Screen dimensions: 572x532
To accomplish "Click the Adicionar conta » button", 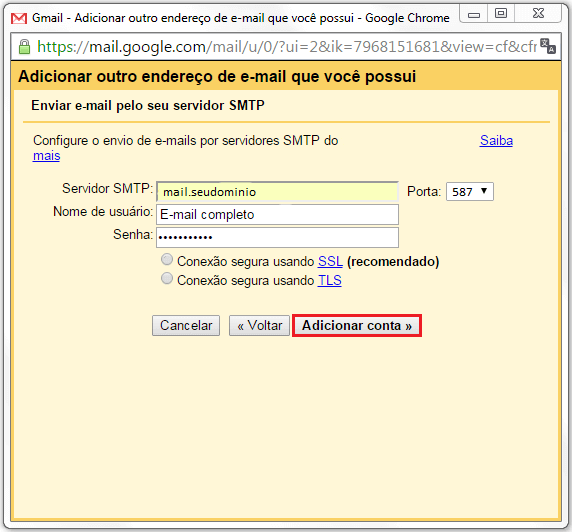I will tap(357, 325).
